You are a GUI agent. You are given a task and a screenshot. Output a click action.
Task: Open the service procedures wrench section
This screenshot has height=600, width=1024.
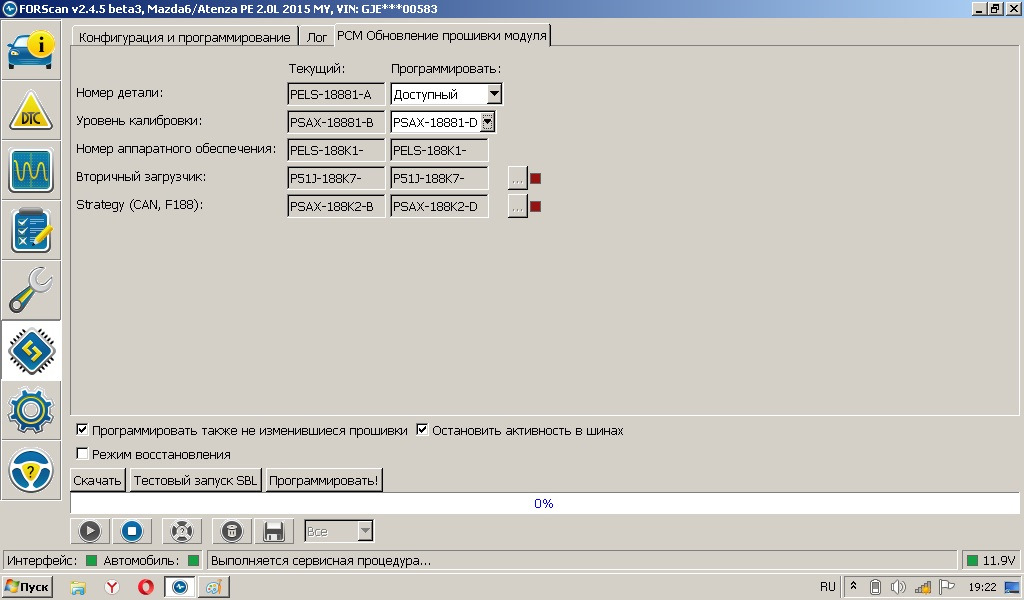31,291
